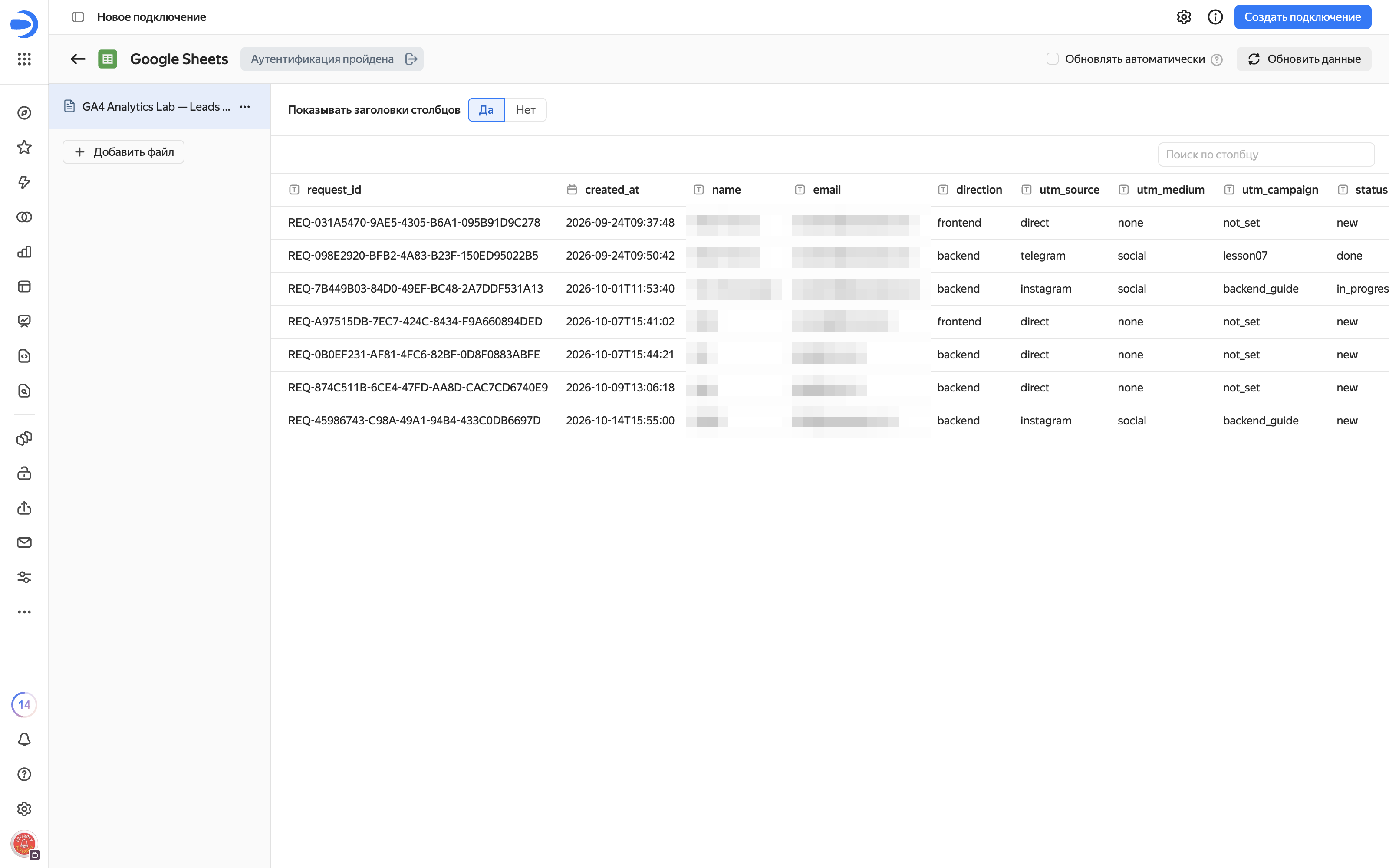The height and width of the screenshot is (868, 1389).
Task: Click the Аутентификация пройдена badge
Action: pyautogui.click(x=332, y=59)
